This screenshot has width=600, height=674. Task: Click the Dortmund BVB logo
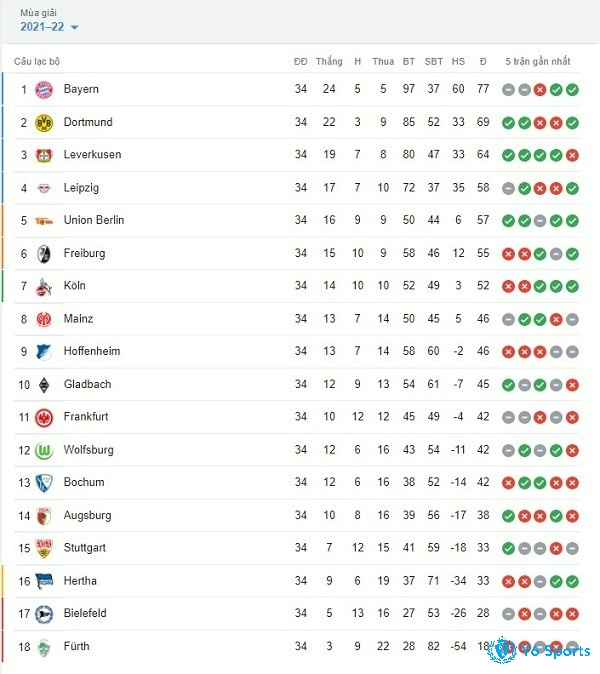pyautogui.click(x=43, y=123)
